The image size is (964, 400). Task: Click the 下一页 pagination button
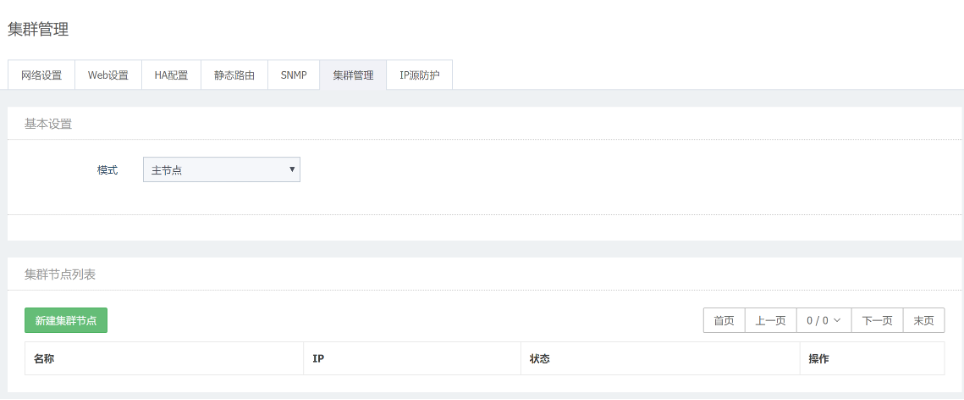pos(877,320)
